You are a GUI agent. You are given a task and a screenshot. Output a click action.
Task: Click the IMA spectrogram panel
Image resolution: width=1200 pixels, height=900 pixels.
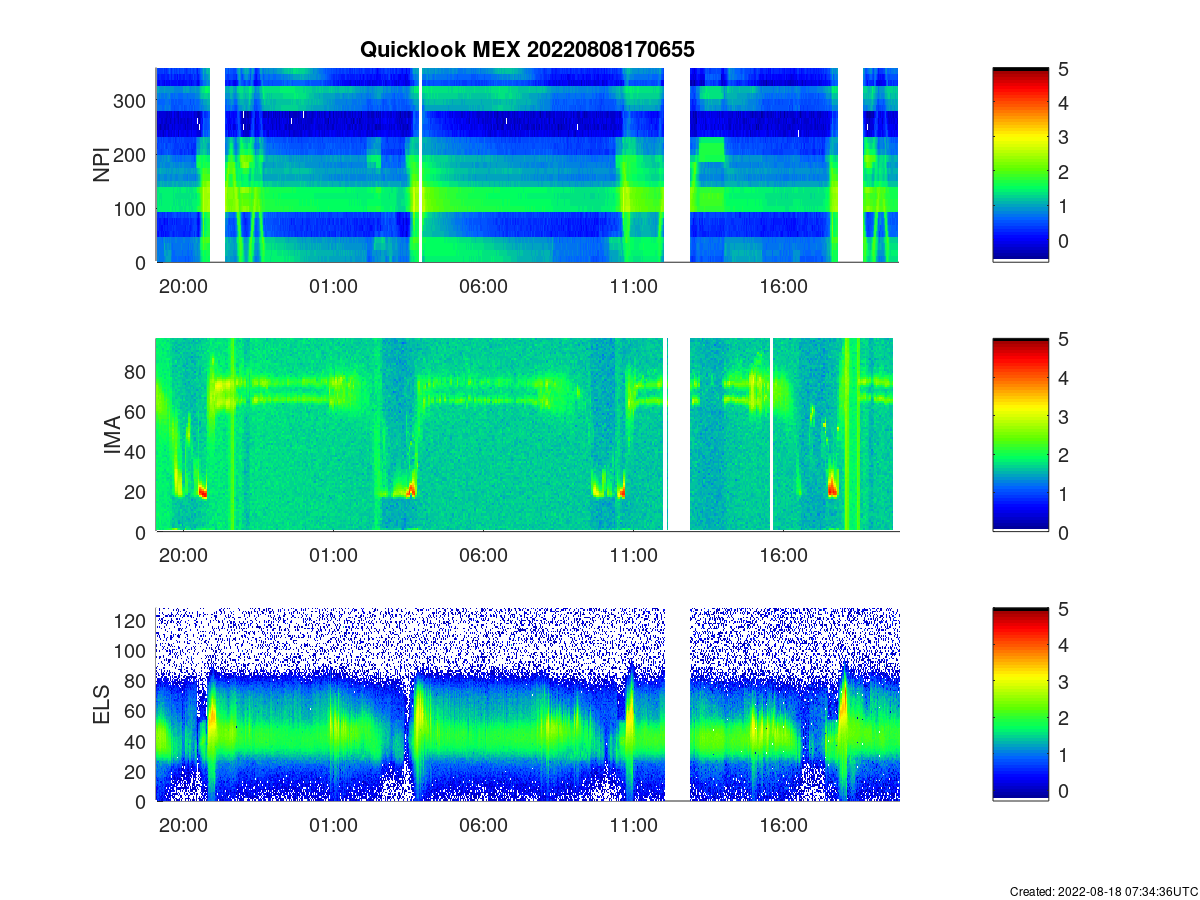[527, 435]
